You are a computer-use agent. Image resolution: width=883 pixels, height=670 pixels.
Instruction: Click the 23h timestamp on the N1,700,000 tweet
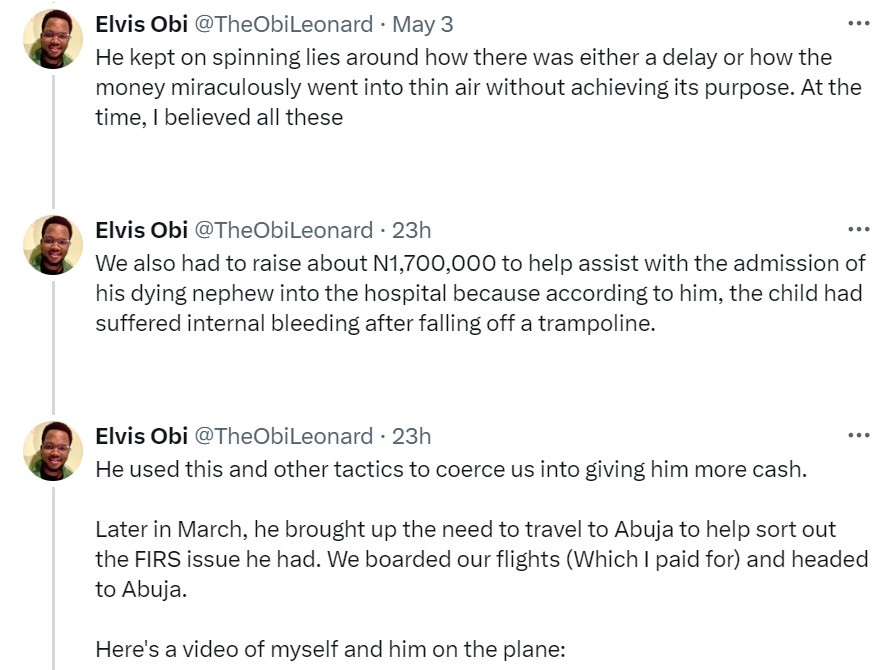click(x=411, y=230)
